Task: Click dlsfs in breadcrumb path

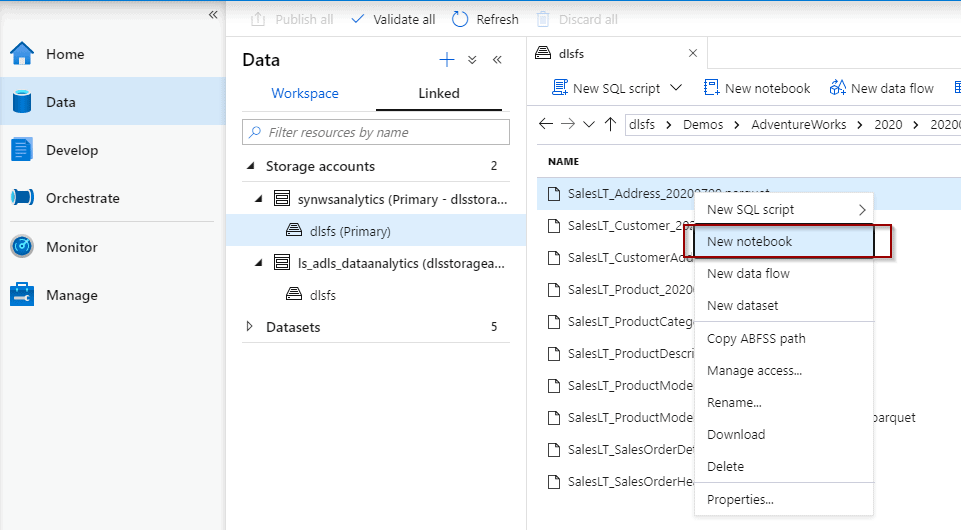Action: pos(642,124)
